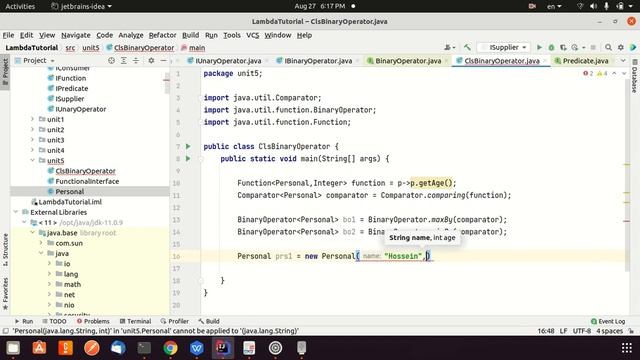
Task: Click 4 spaces indent indicator
Action: [609, 331]
